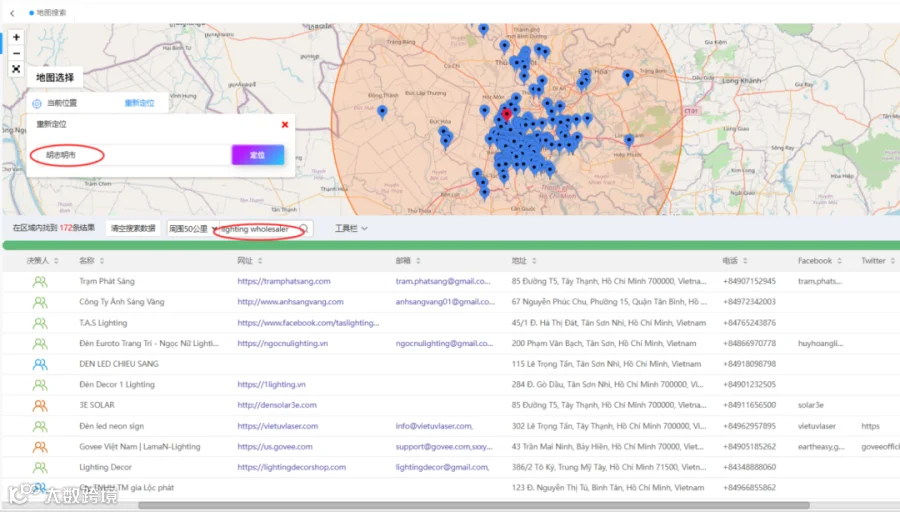Click decision-maker icon for T.A.S Lighting
This screenshot has width=900, height=512.
tap(40, 323)
